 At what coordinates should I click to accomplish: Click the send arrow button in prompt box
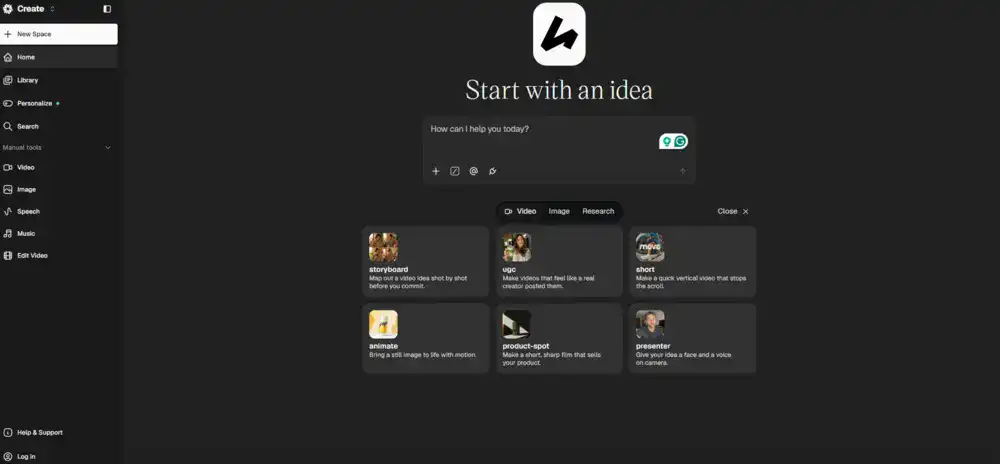(x=682, y=171)
